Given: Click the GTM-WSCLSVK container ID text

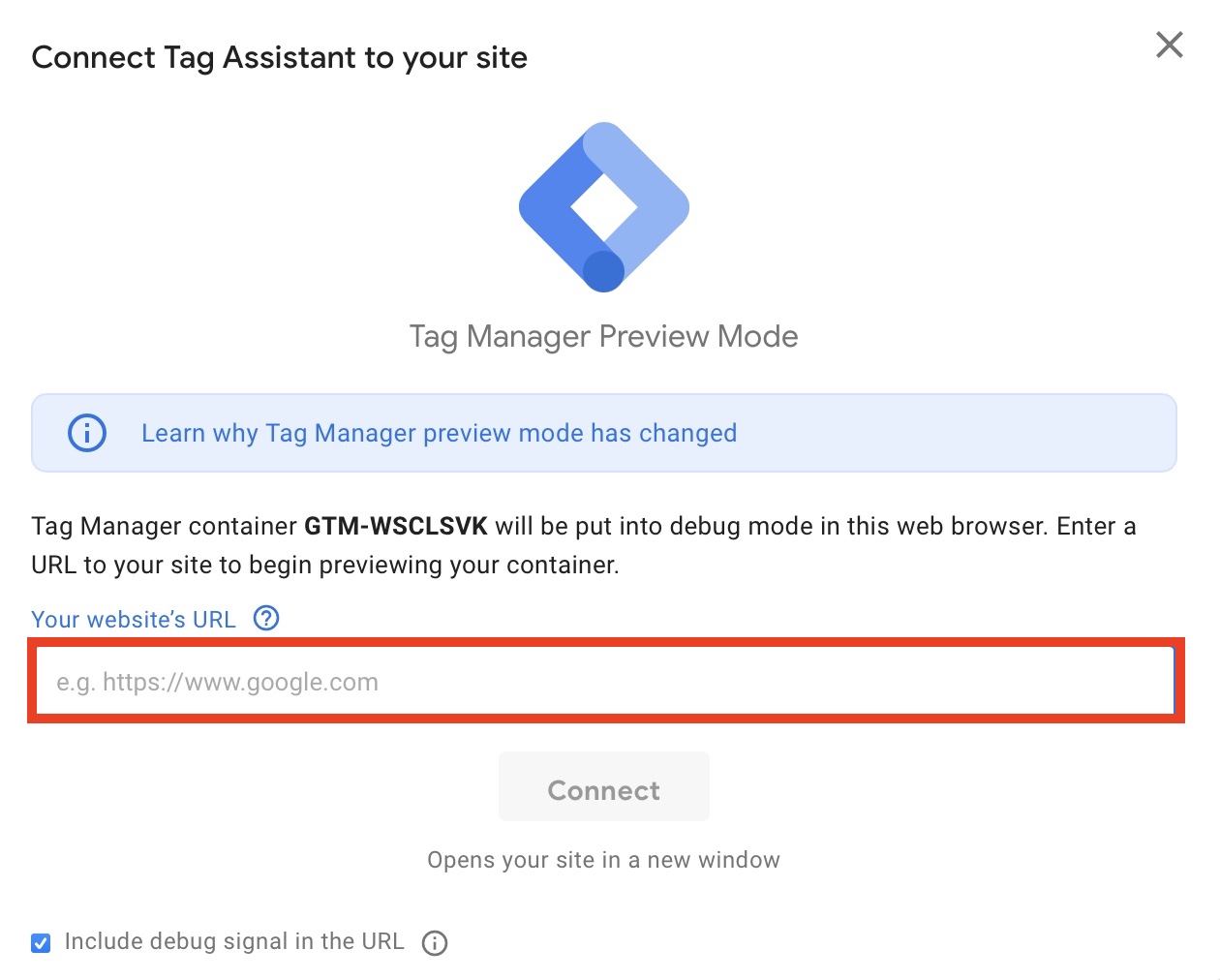Looking at the screenshot, I should 395,526.
